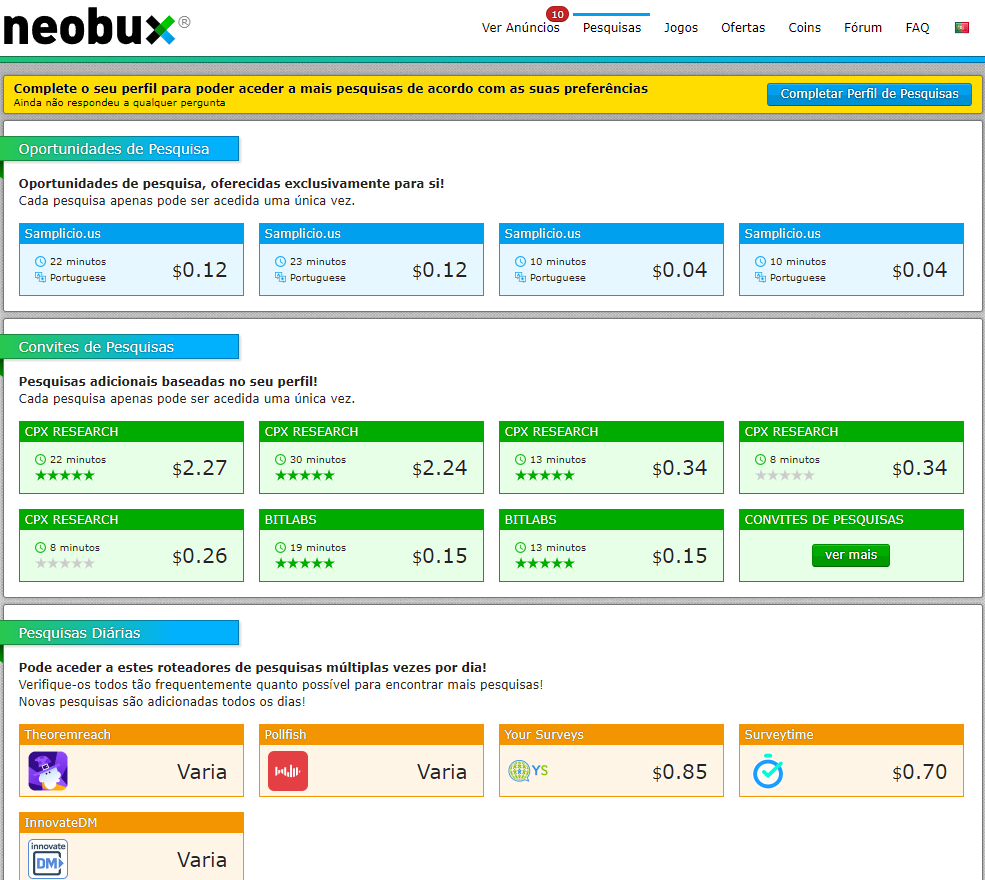This screenshot has height=880, width=985.
Task: Open the Theoremreach wizard icon
Action: (x=48, y=771)
